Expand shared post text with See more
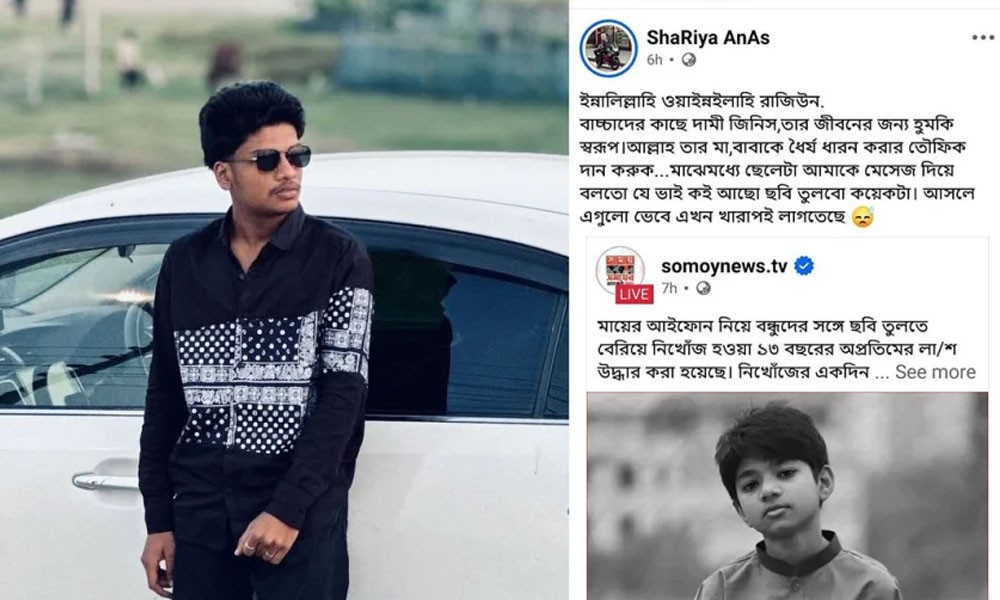 tap(935, 372)
